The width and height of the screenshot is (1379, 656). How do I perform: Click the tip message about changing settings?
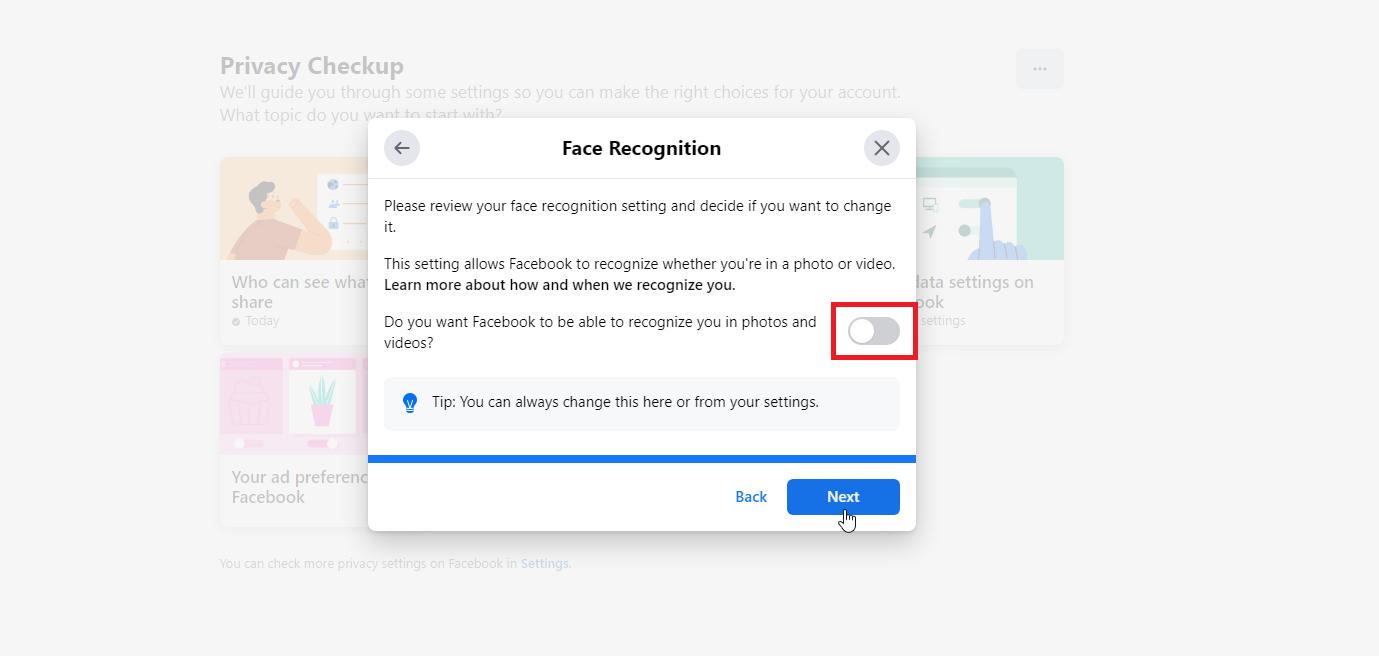[x=625, y=402]
